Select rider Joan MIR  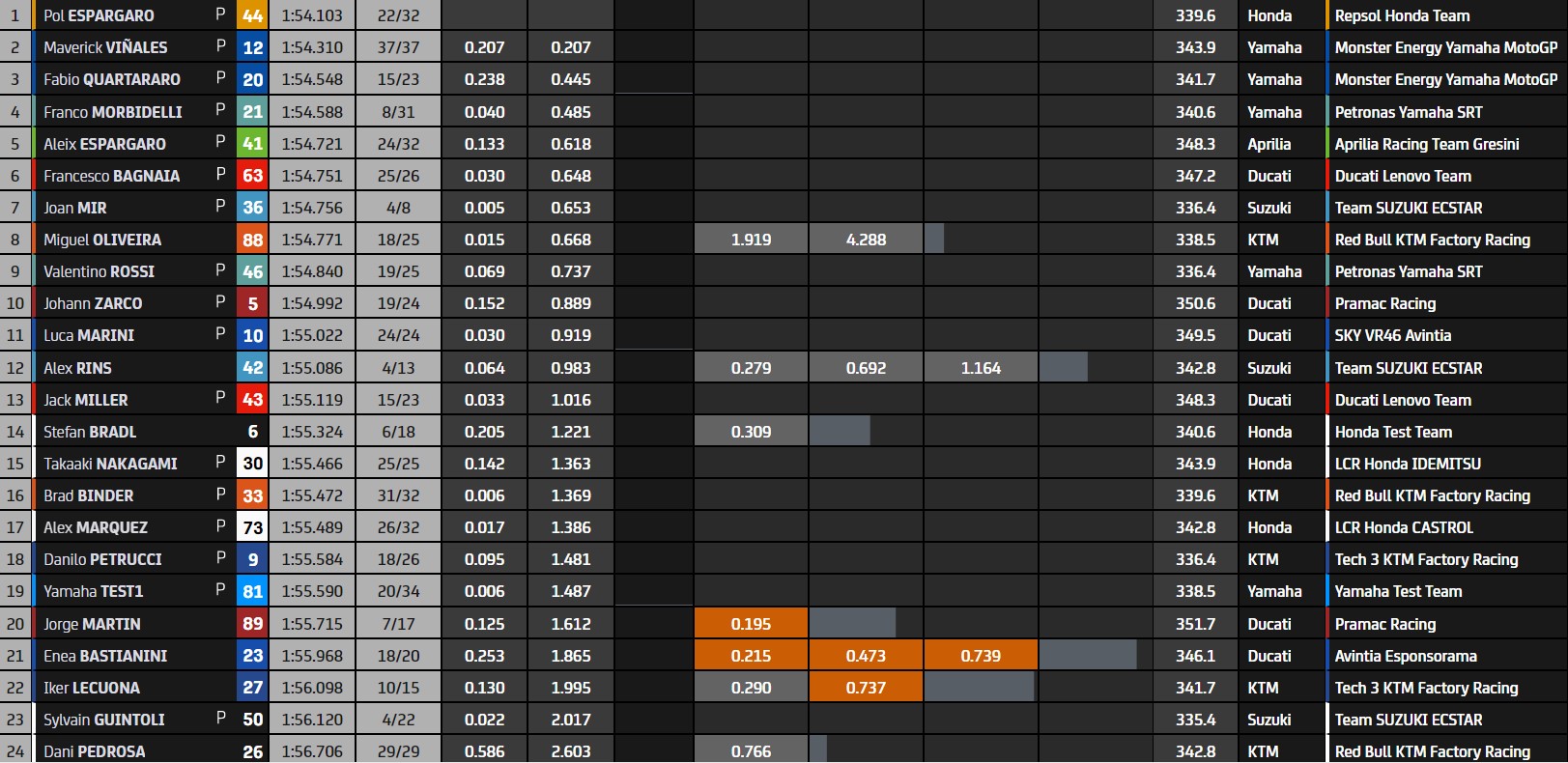tap(75, 208)
